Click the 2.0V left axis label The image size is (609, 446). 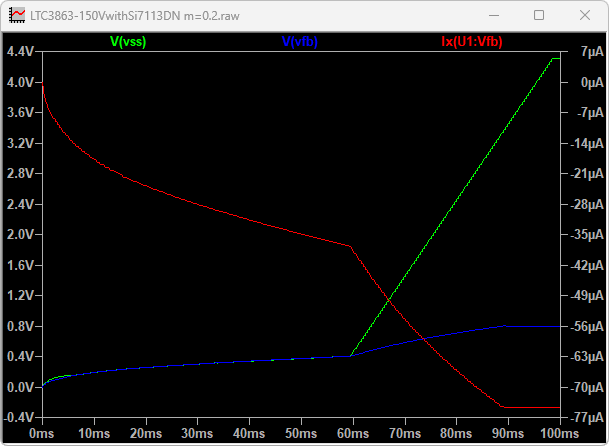coord(21,235)
